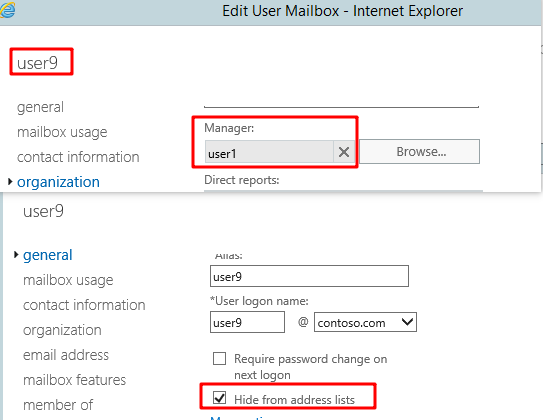543x420 pixels.
Task: Click the User logon name field
Action: pos(247,322)
